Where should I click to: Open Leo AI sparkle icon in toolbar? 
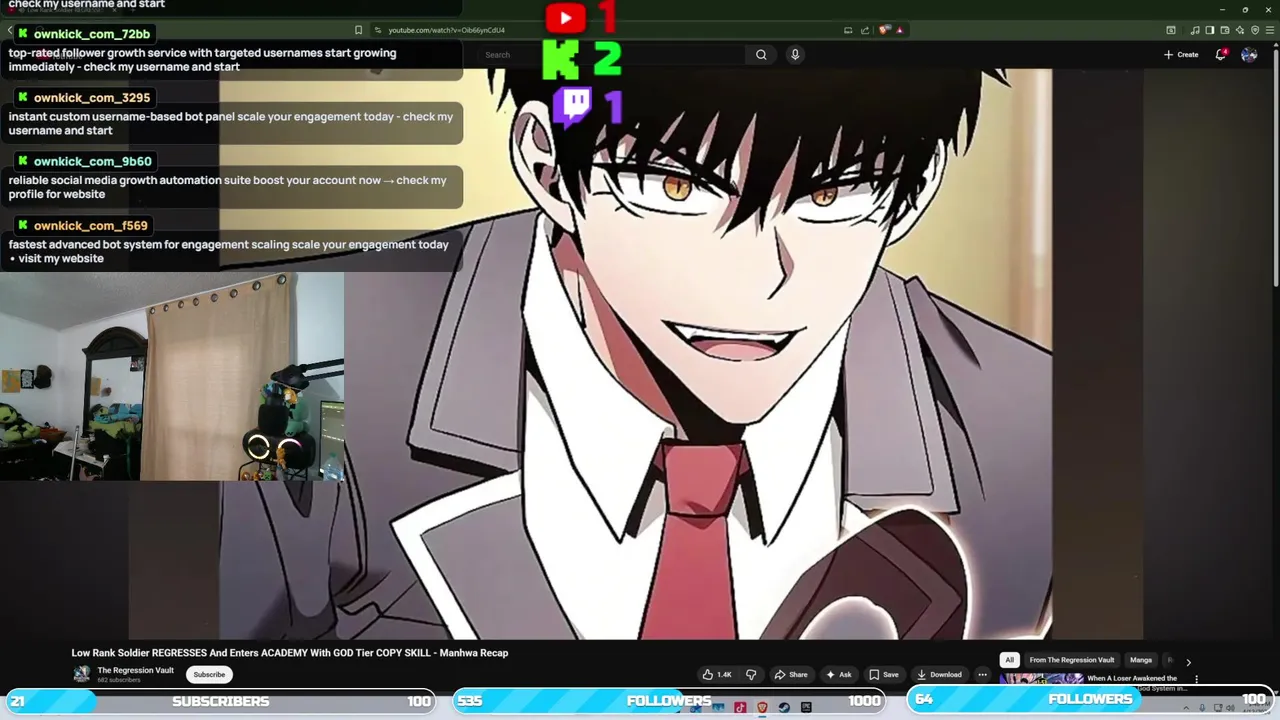pos(1240,30)
